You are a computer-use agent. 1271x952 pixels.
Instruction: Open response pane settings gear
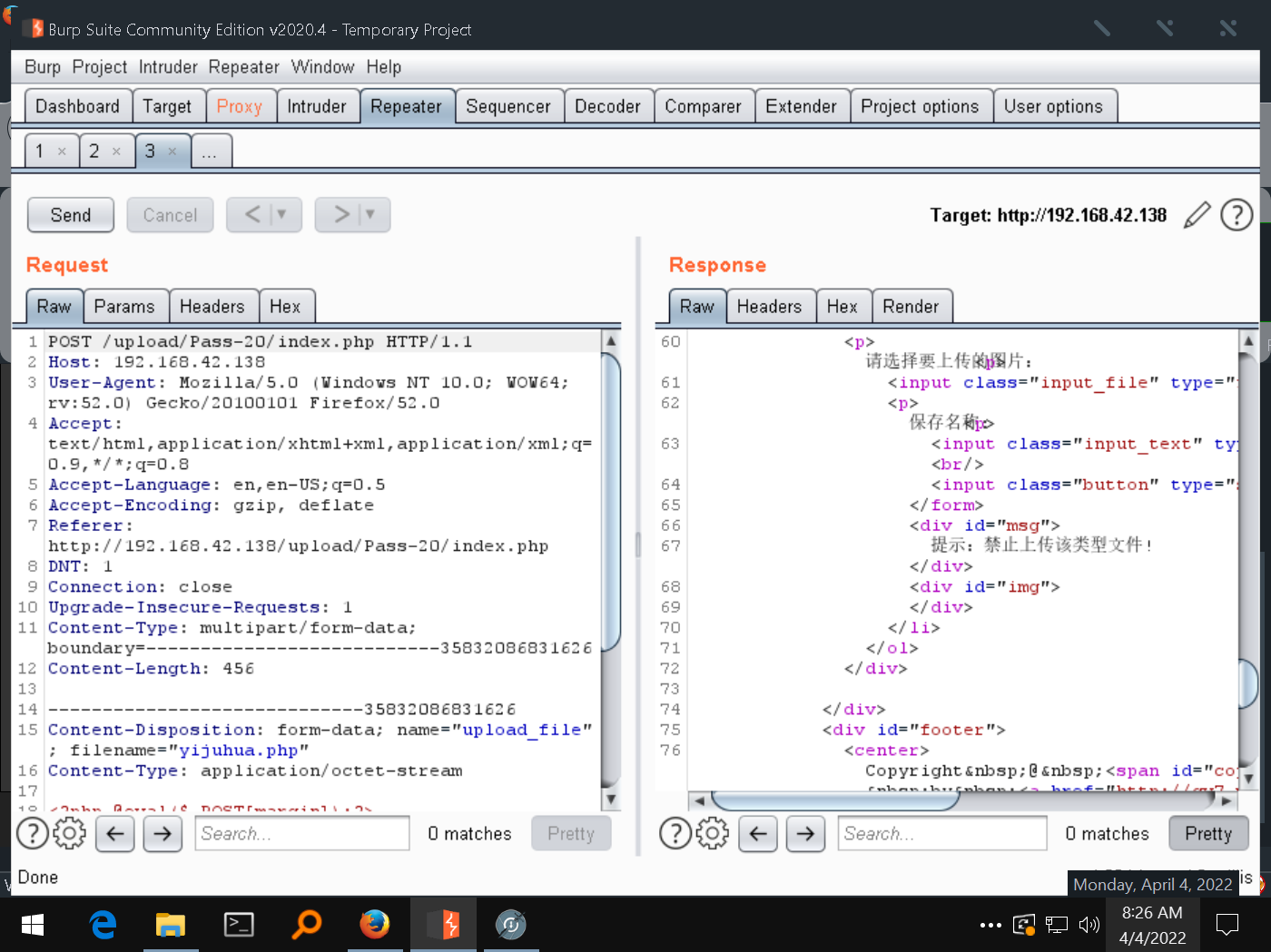click(713, 833)
